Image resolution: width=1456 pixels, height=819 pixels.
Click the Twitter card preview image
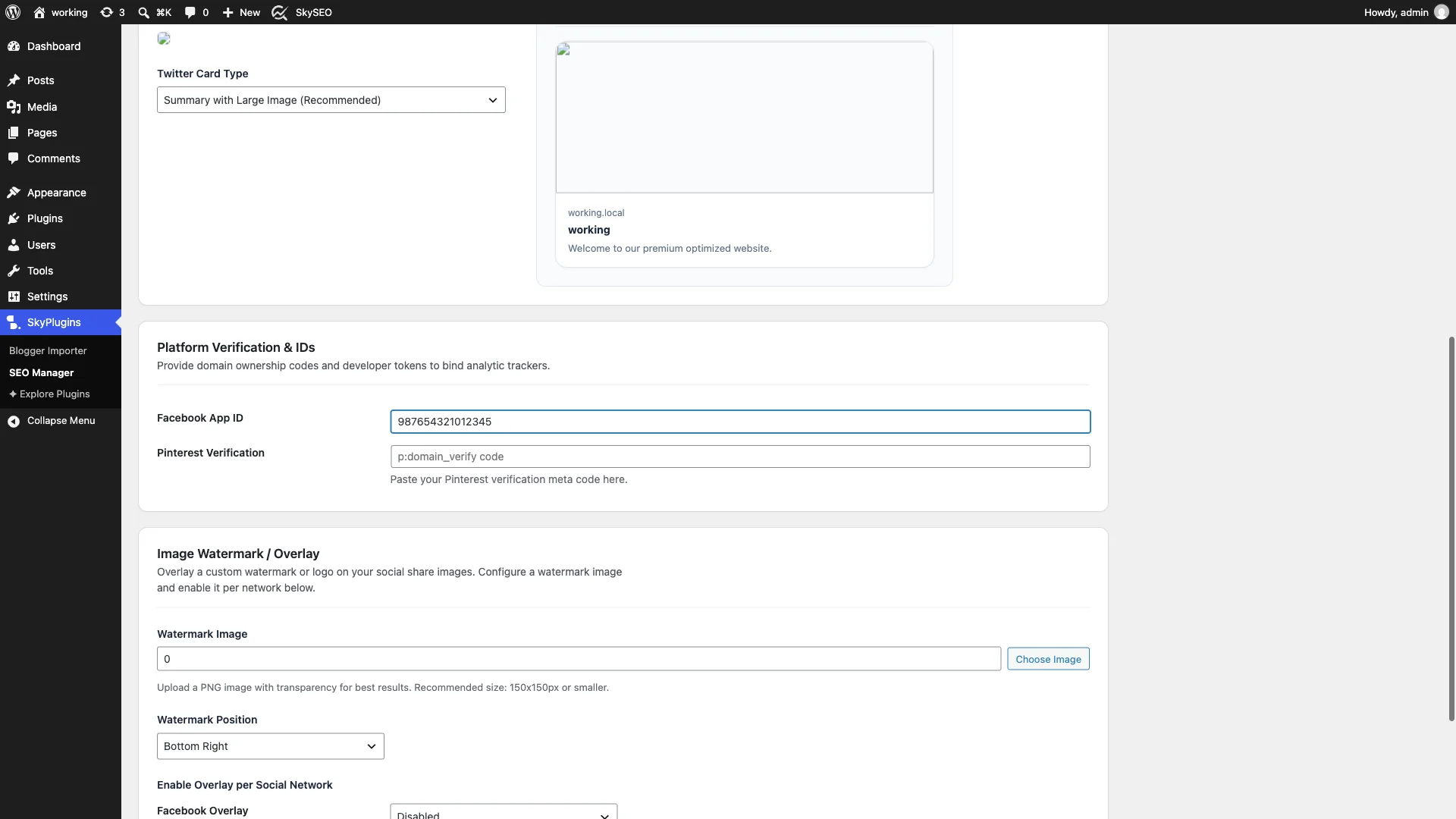[x=744, y=118]
